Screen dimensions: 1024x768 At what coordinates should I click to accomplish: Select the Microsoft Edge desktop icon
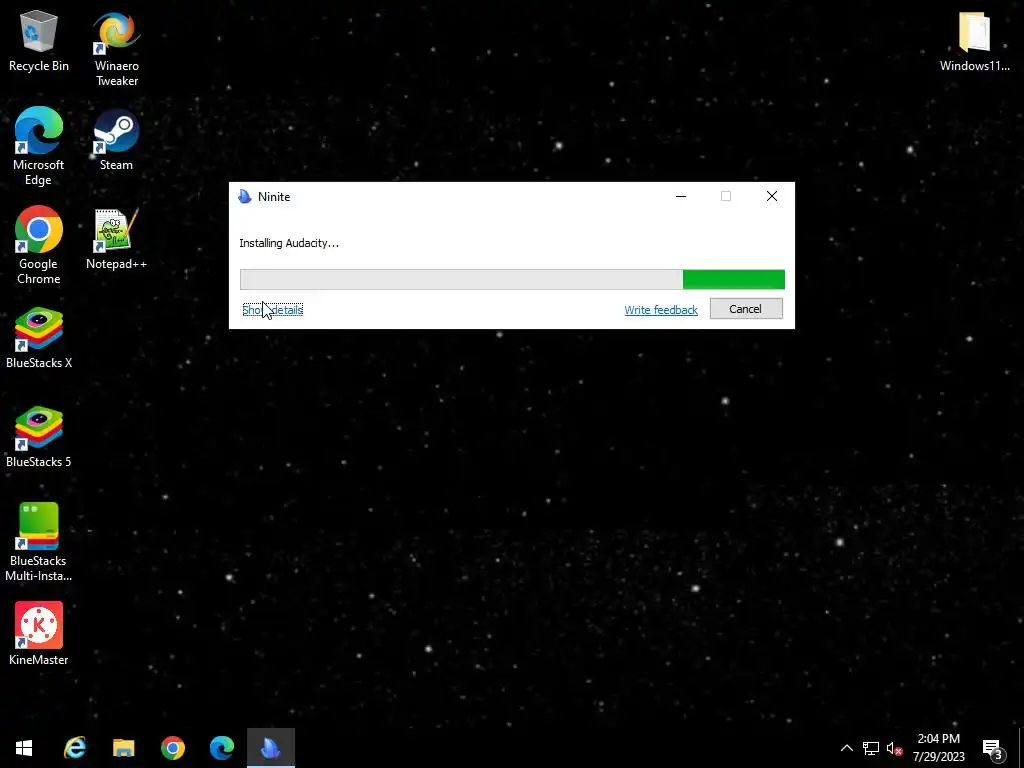pyautogui.click(x=39, y=146)
